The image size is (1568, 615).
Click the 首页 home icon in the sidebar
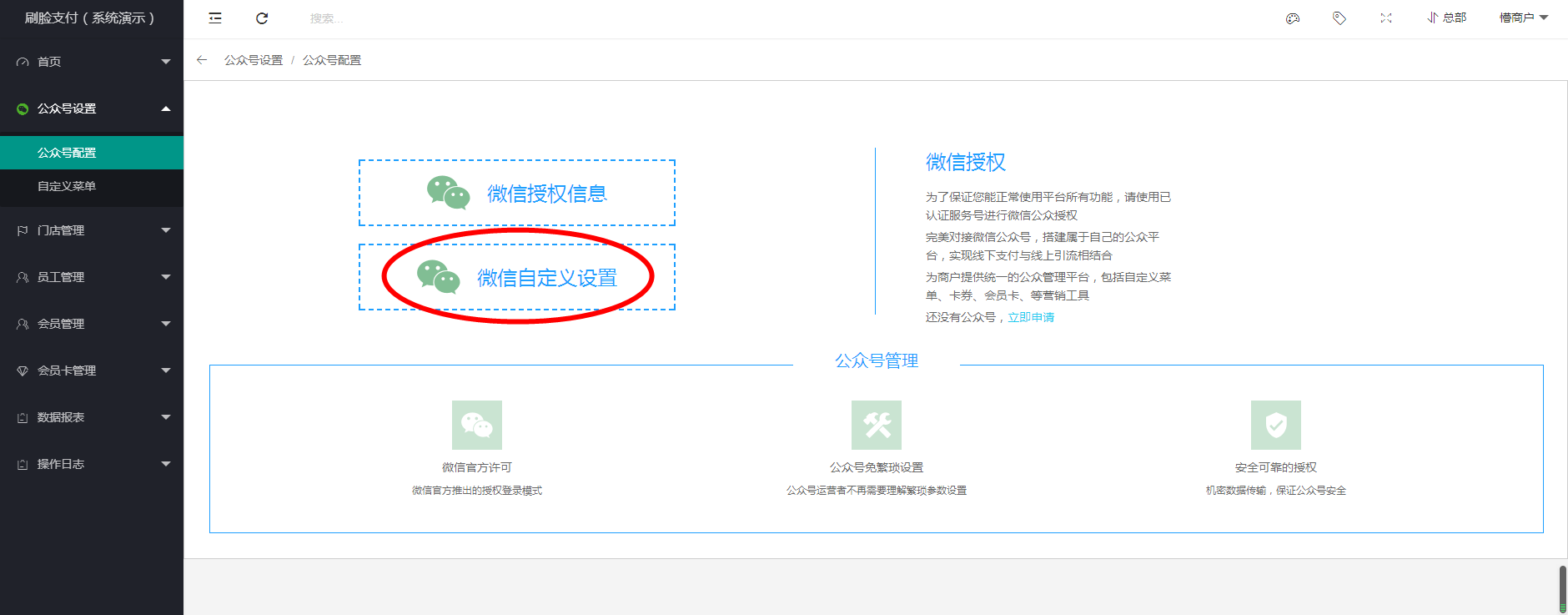coord(23,62)
